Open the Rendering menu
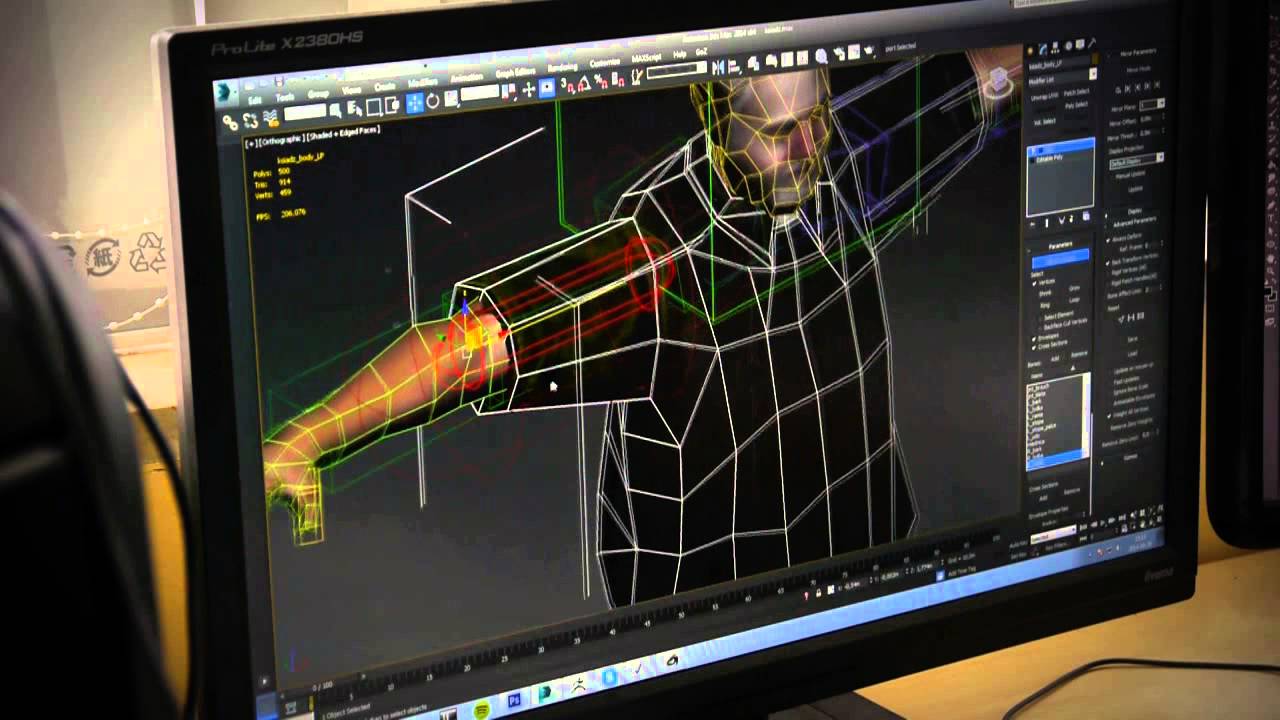The image size is (1280, 720). [x=562, y=67]
